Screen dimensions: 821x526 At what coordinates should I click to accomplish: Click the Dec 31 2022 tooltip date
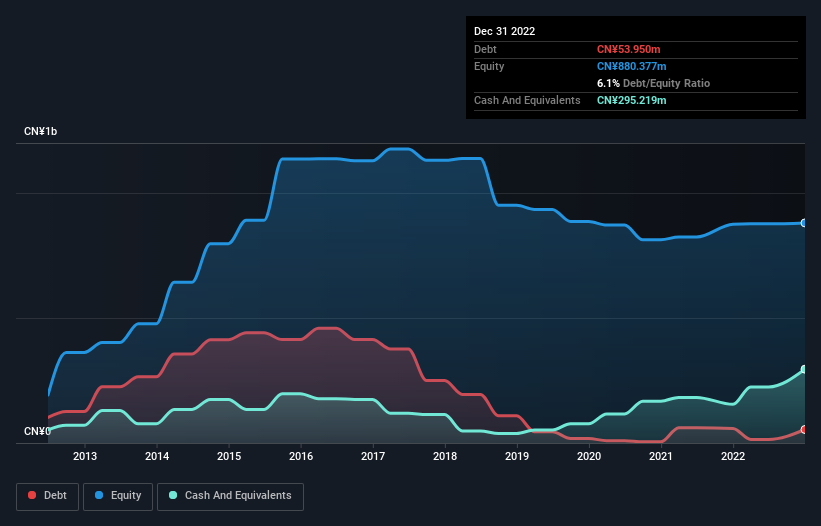504,31
